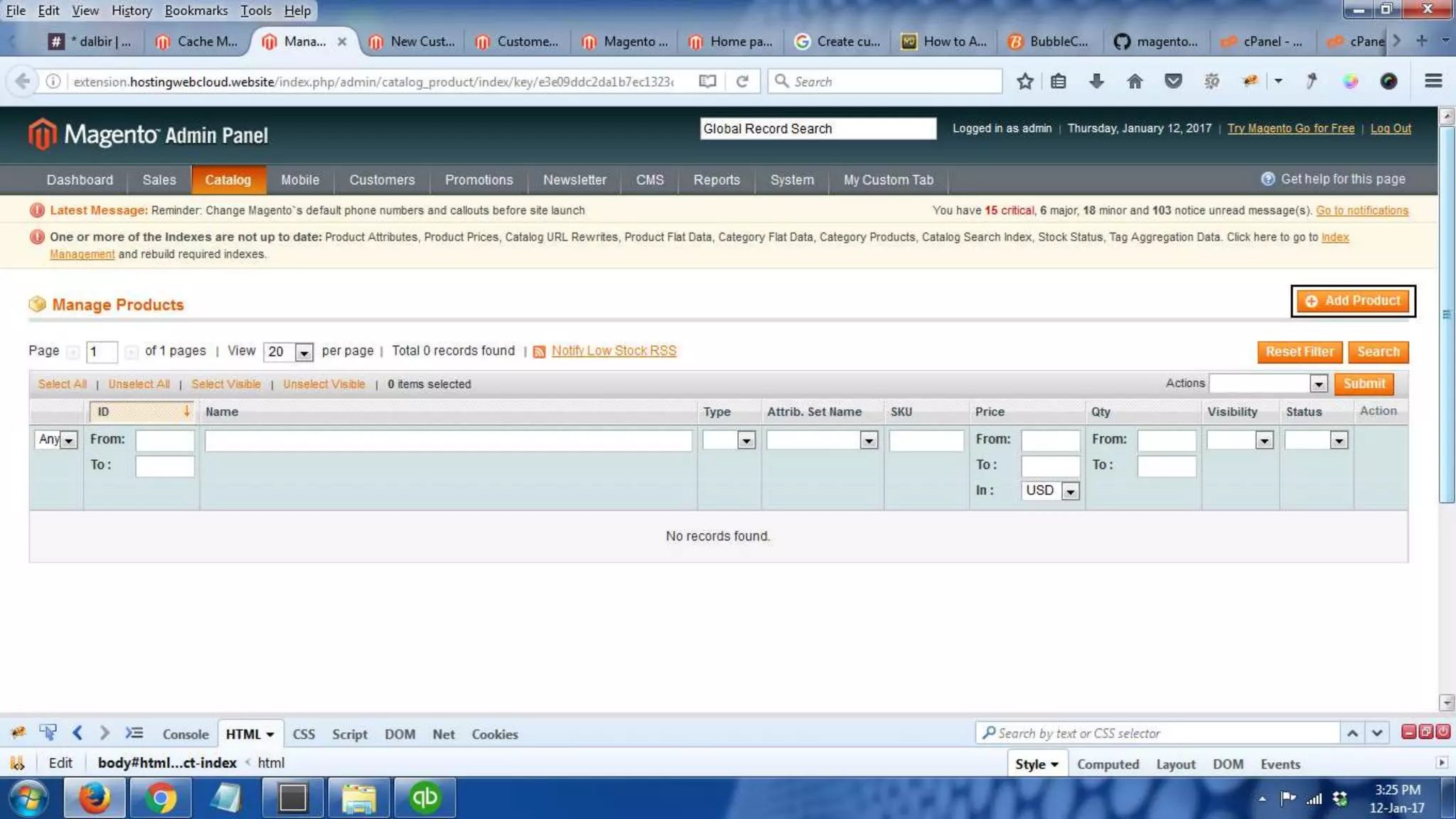Click the Notify Low Stock RSS feed icon

(x=539, y=352)
